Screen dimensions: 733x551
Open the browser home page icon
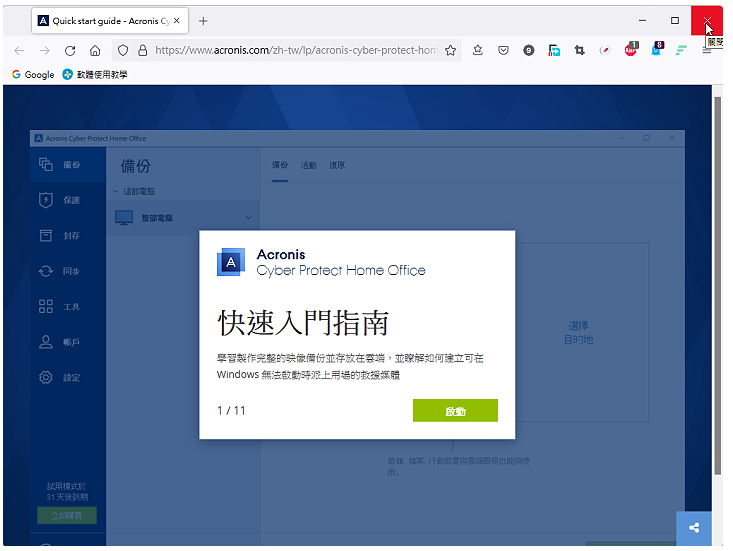coord(95,50)
